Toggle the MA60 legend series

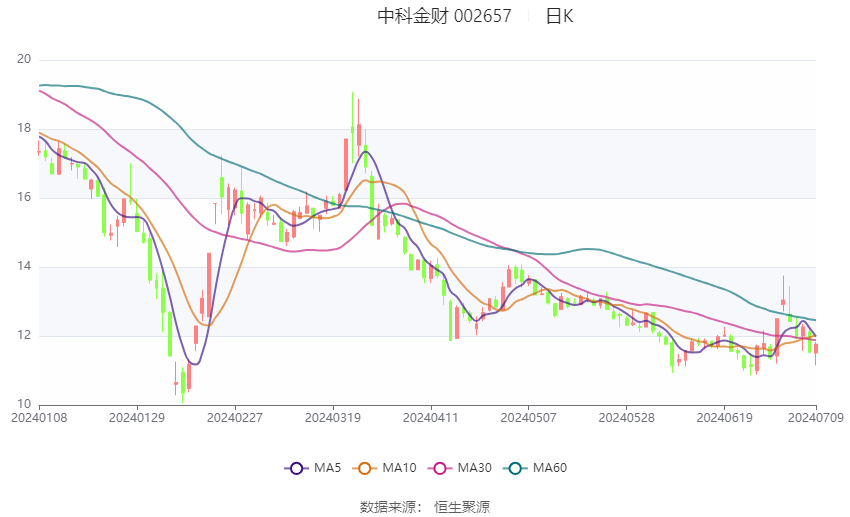(535, 468)
